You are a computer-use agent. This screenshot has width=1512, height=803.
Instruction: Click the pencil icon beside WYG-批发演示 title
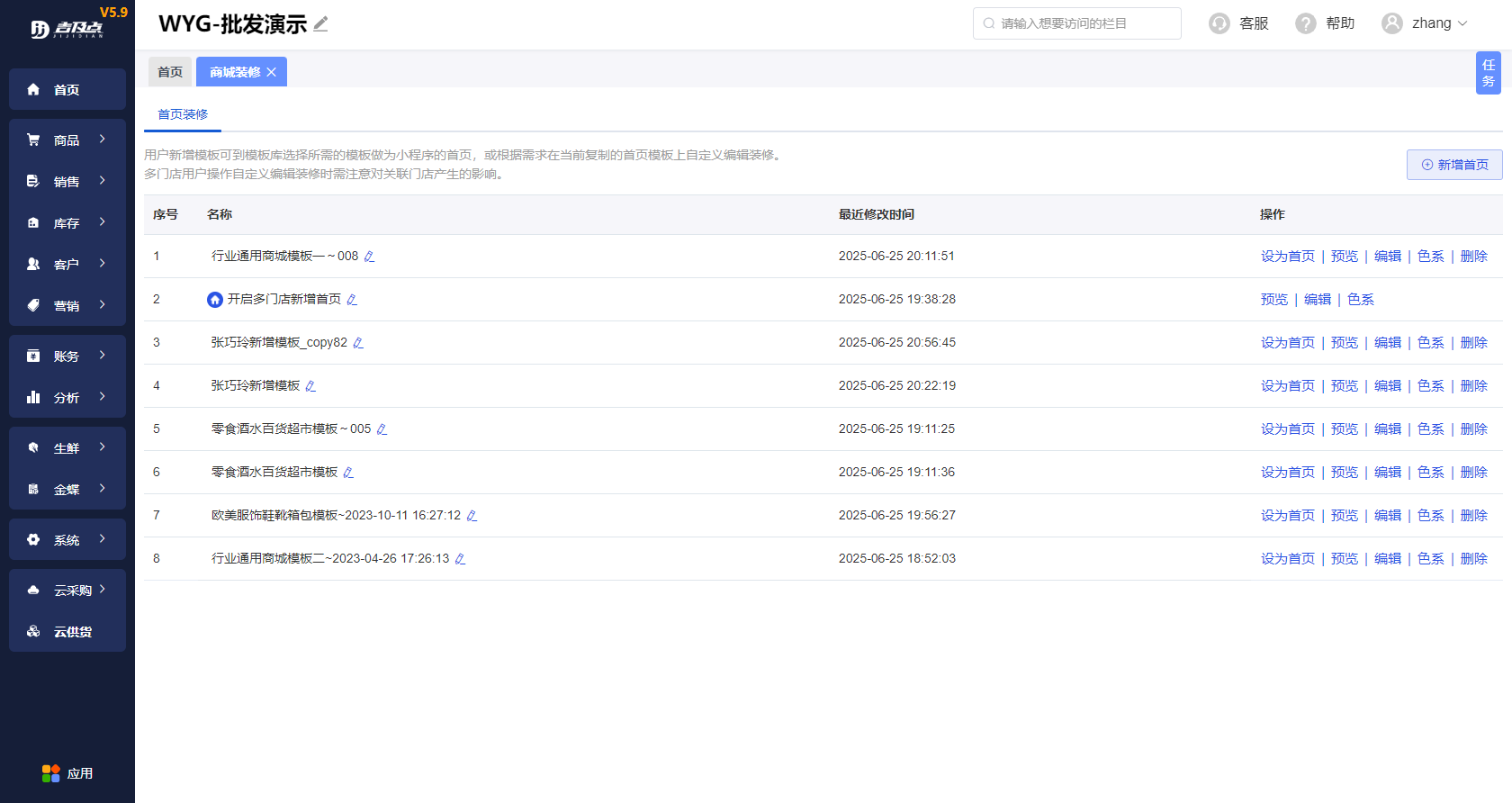point(320,24)
